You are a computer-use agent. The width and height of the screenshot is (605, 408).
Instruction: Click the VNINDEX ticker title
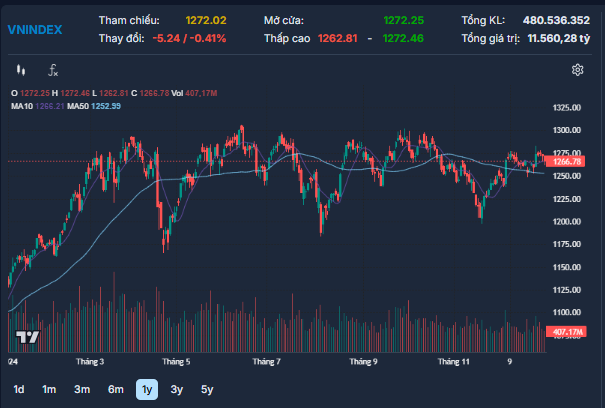click(34, 29)
